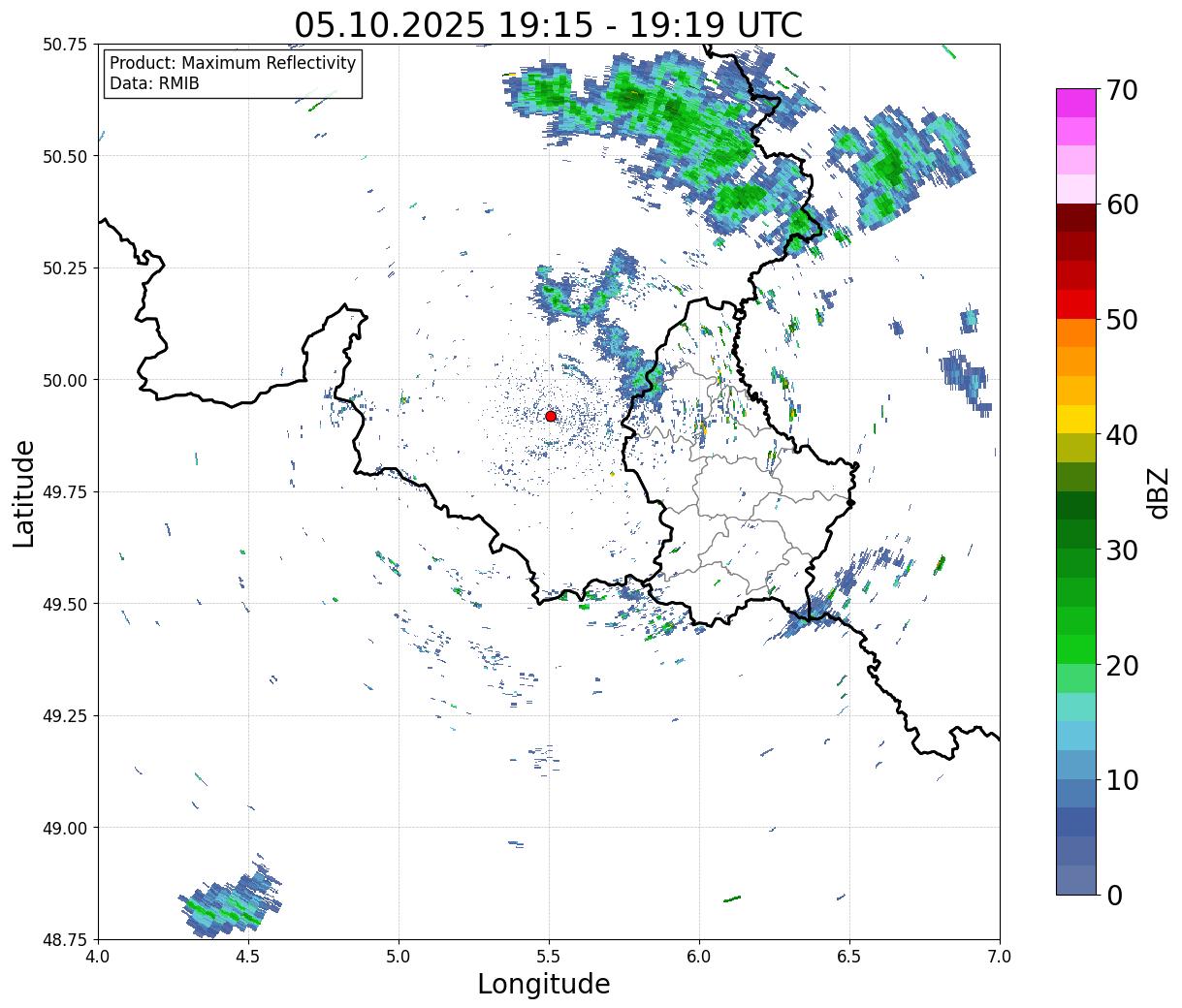
Task: Pick the yellow swatch at 40 dBZ
Action: click(x=1076, y=419)
